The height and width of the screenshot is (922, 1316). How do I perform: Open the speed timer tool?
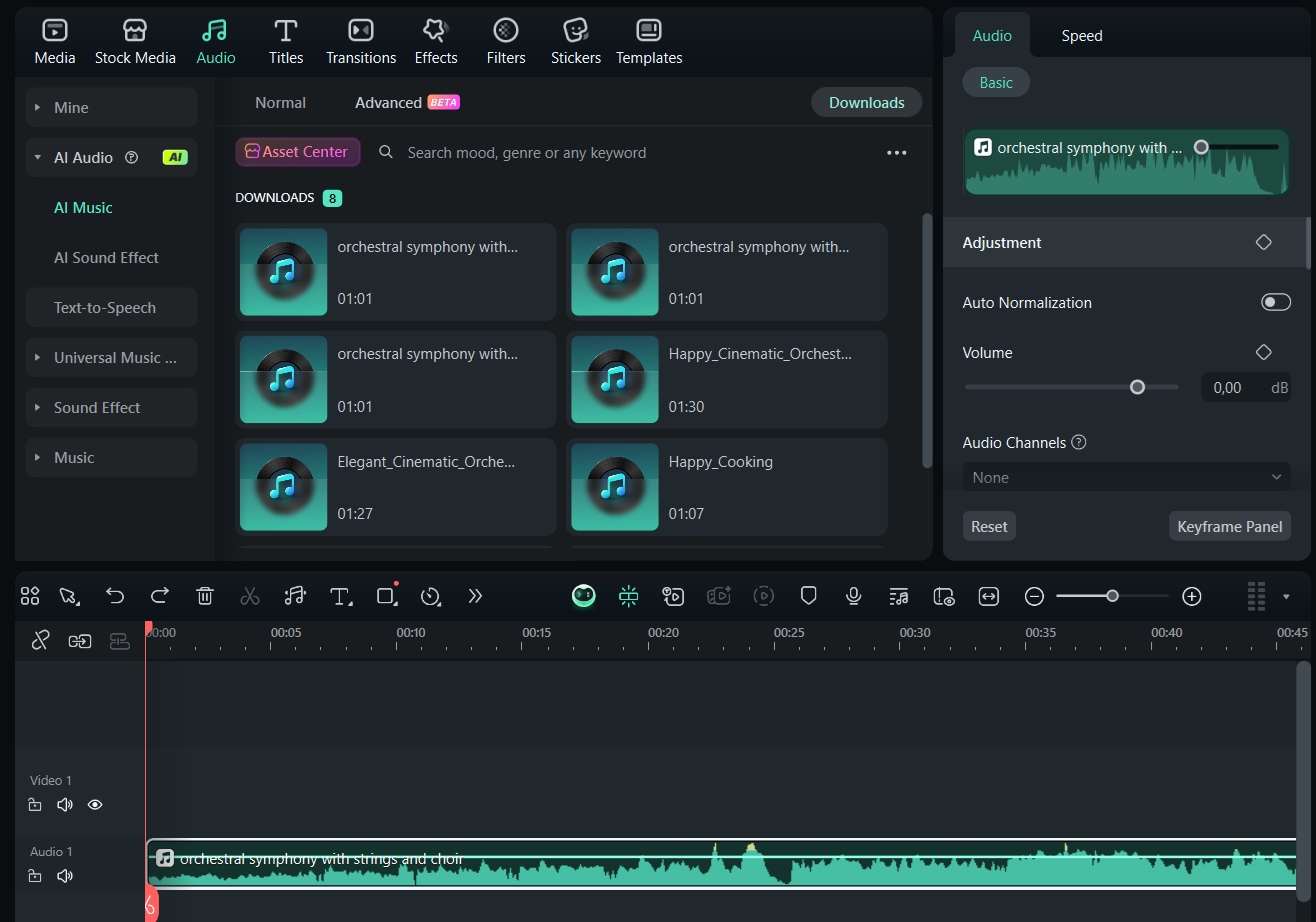(431, 596)
